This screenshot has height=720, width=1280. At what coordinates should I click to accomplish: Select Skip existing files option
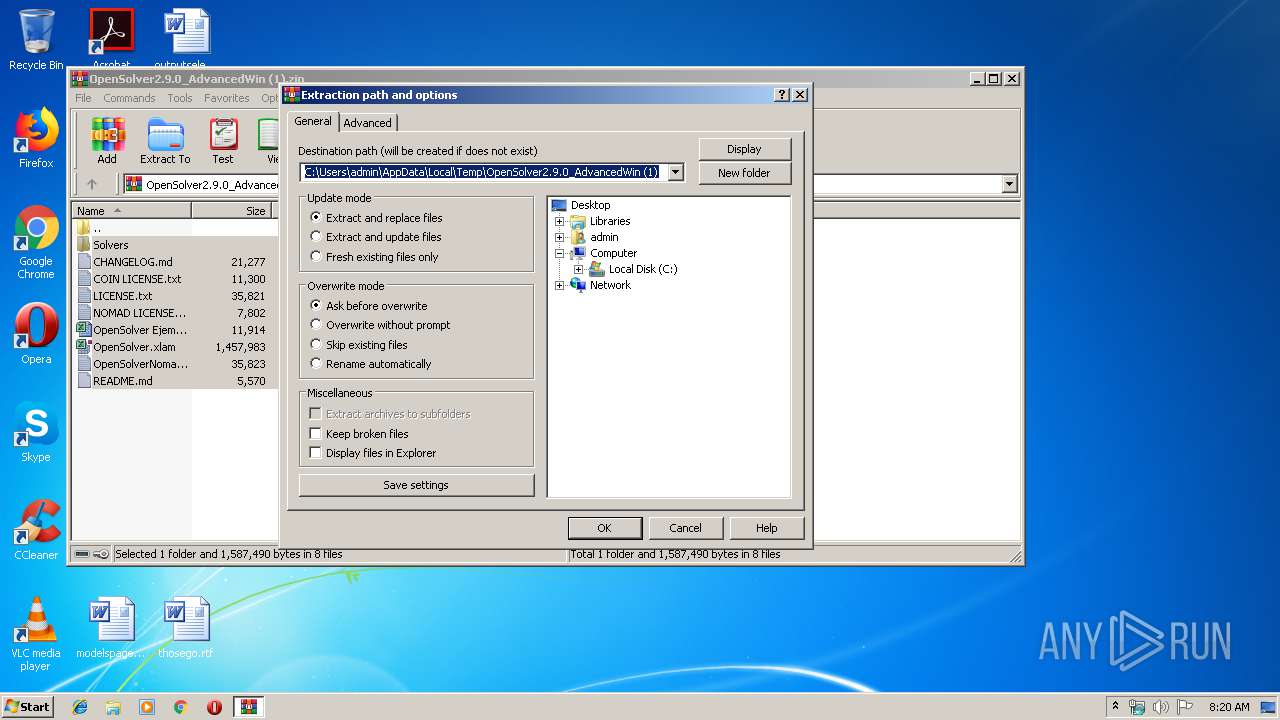tap(359, 345)
